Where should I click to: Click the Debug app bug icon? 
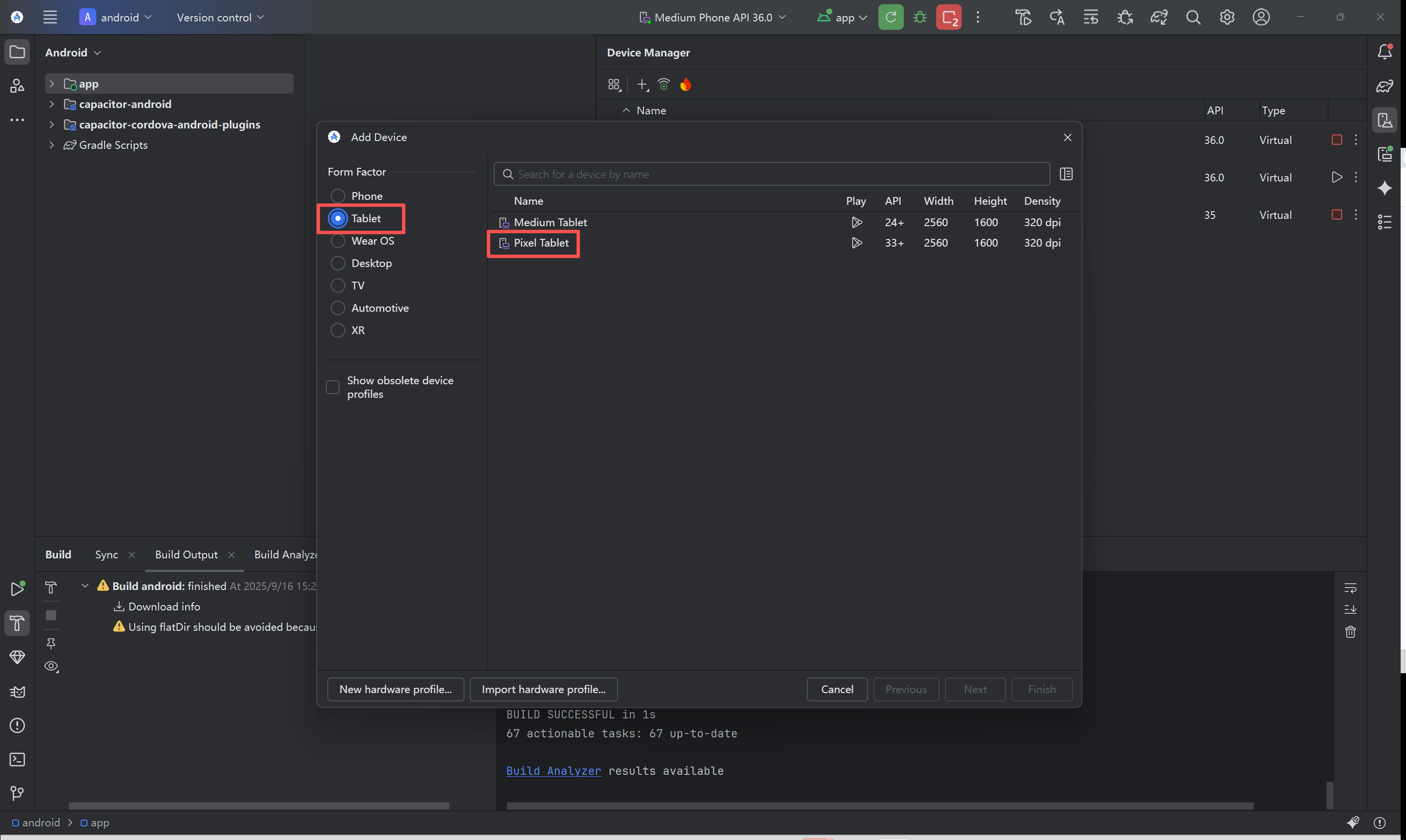[919, 17]
